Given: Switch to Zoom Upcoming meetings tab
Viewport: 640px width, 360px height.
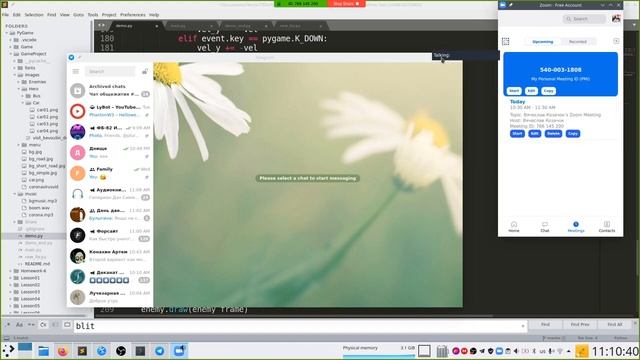Looking at the screenshot, I should (x=542, y=42).
